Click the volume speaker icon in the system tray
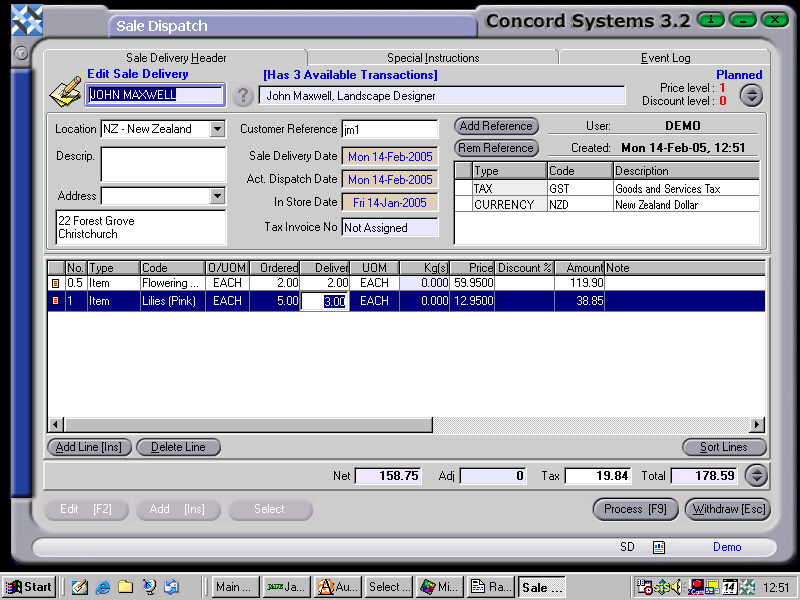The height and width of the screenshot is (600, 800). click(676, 587)
